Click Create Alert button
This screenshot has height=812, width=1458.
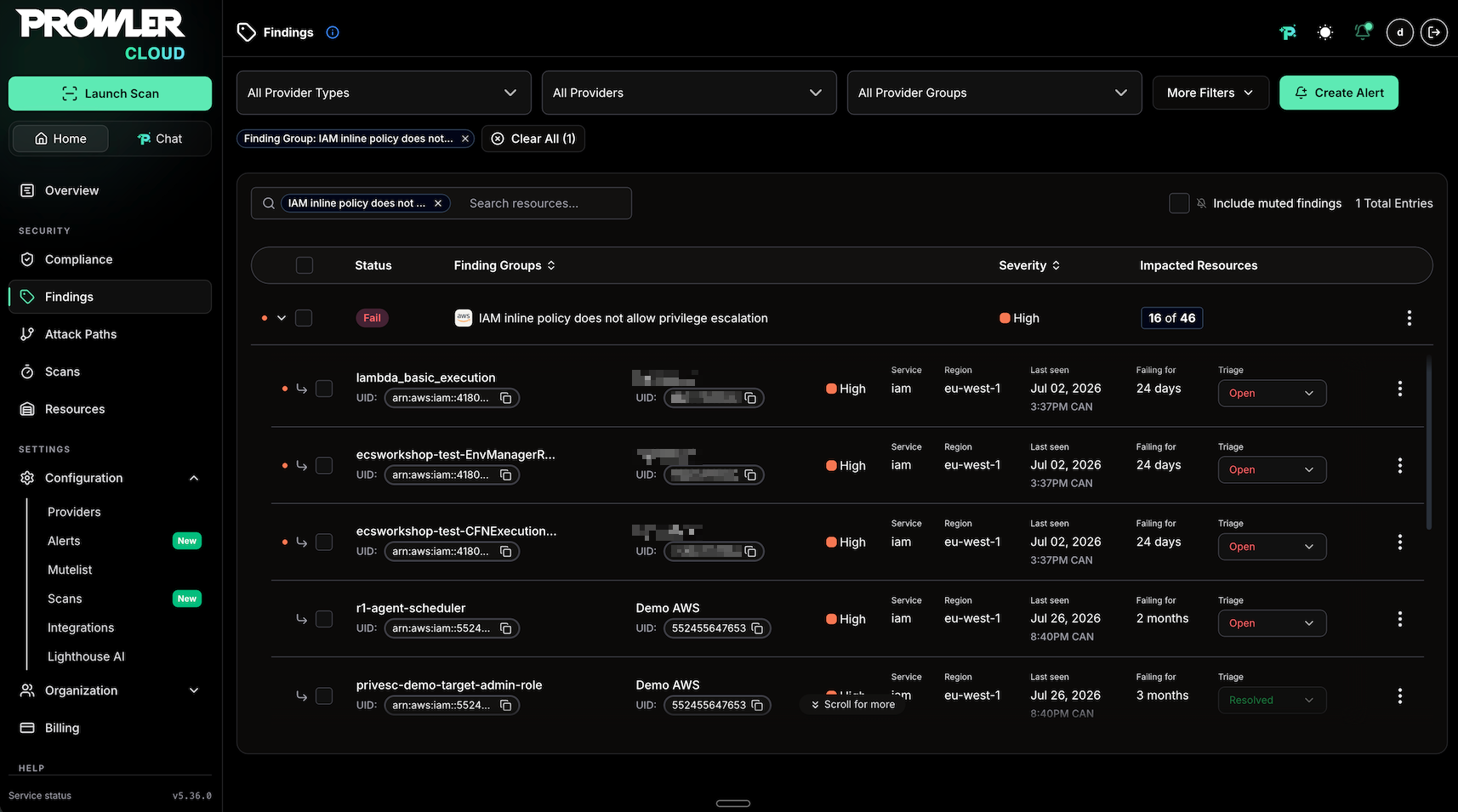pos(1339,93)
